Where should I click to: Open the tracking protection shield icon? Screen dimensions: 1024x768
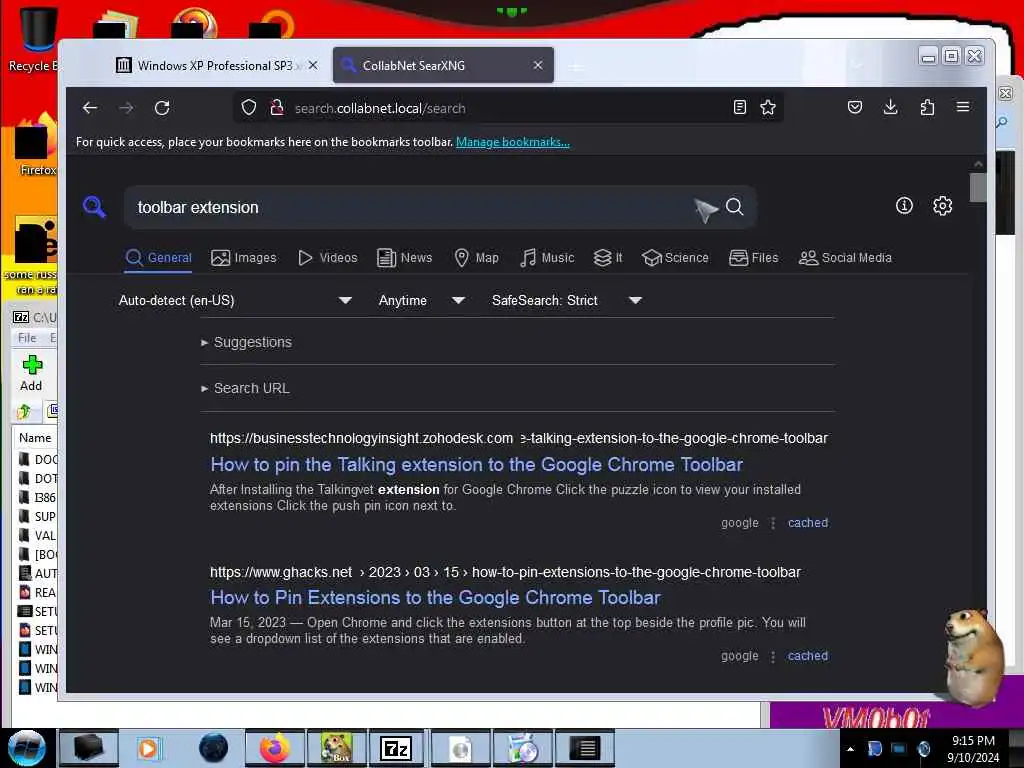pyautogui.click(x=249, y=107)
